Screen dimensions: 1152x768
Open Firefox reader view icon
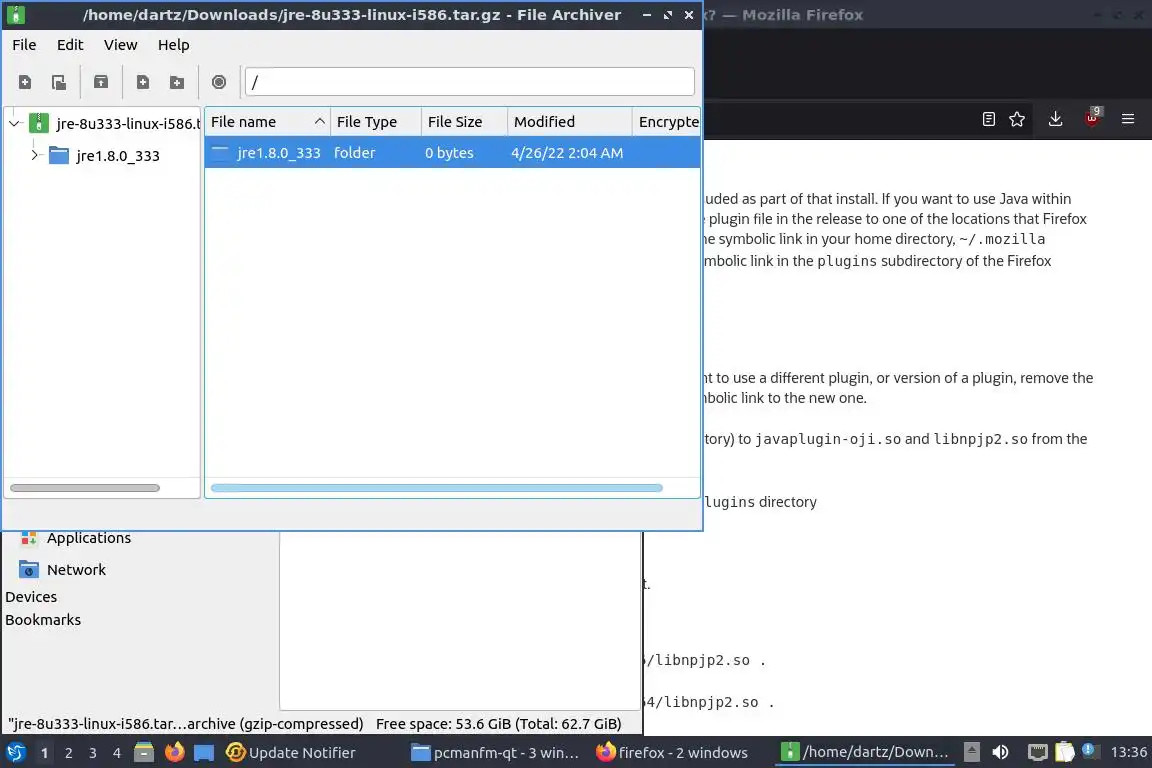pyautogui.click(x=989, y=119)
